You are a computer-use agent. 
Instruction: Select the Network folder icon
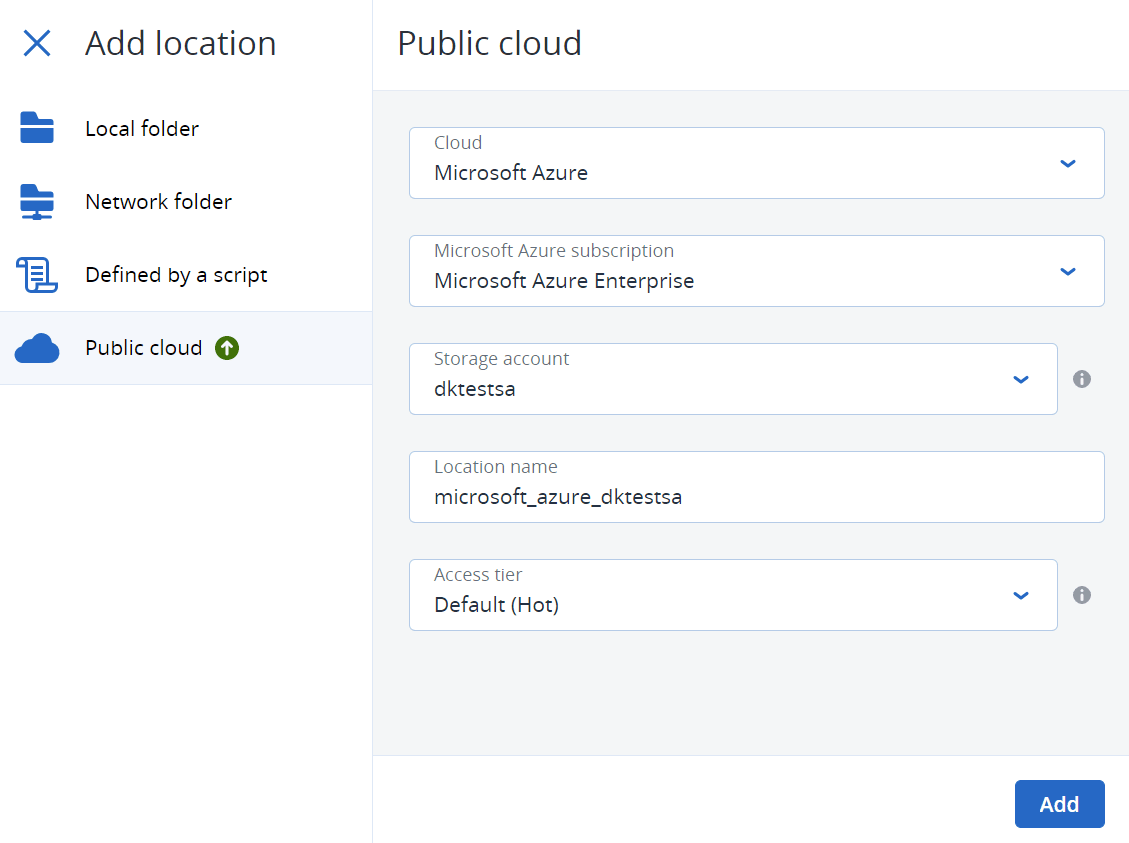click(37, 201)
